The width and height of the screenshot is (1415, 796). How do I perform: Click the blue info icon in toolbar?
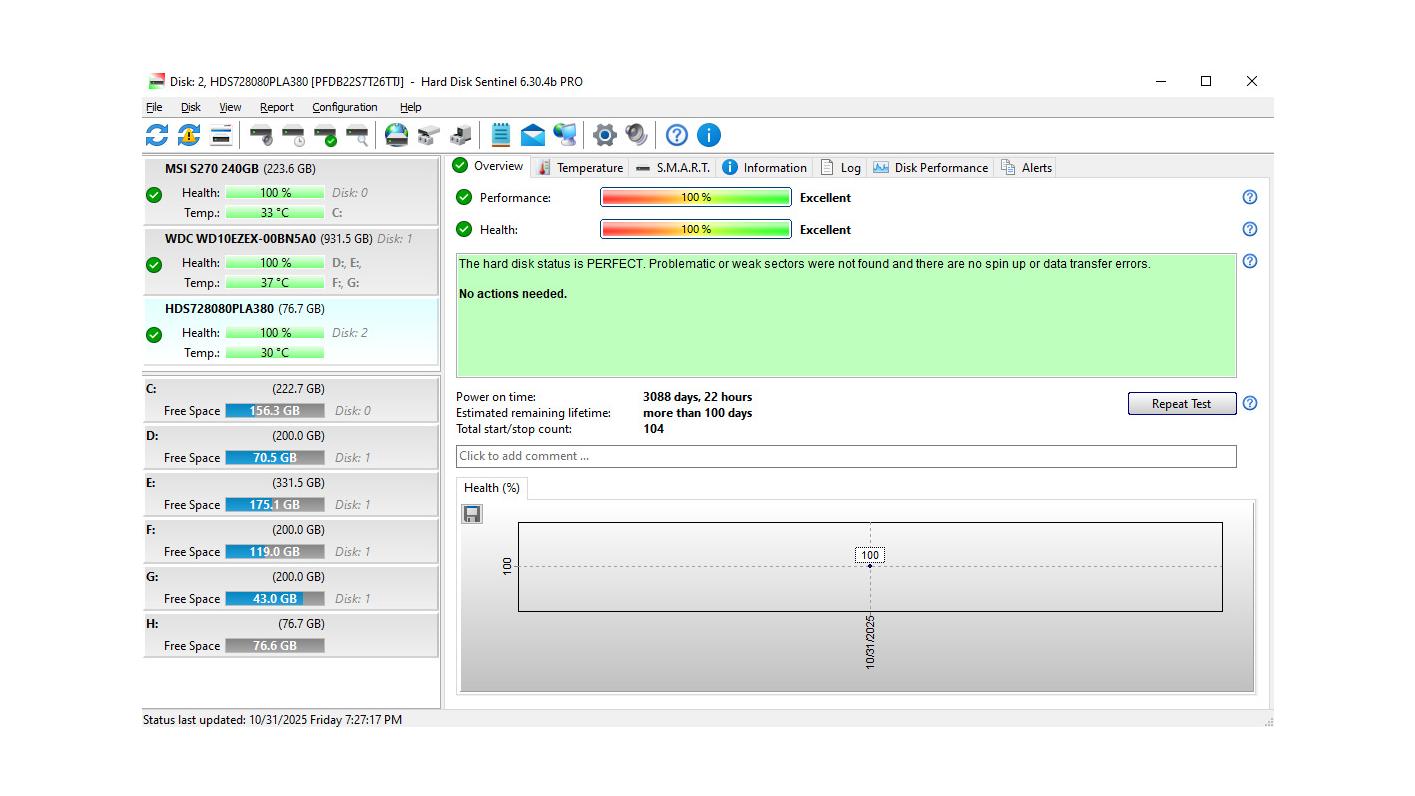708,135
